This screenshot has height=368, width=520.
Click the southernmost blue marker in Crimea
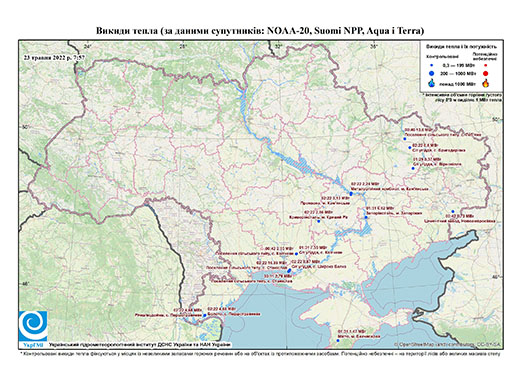[338, 341]
